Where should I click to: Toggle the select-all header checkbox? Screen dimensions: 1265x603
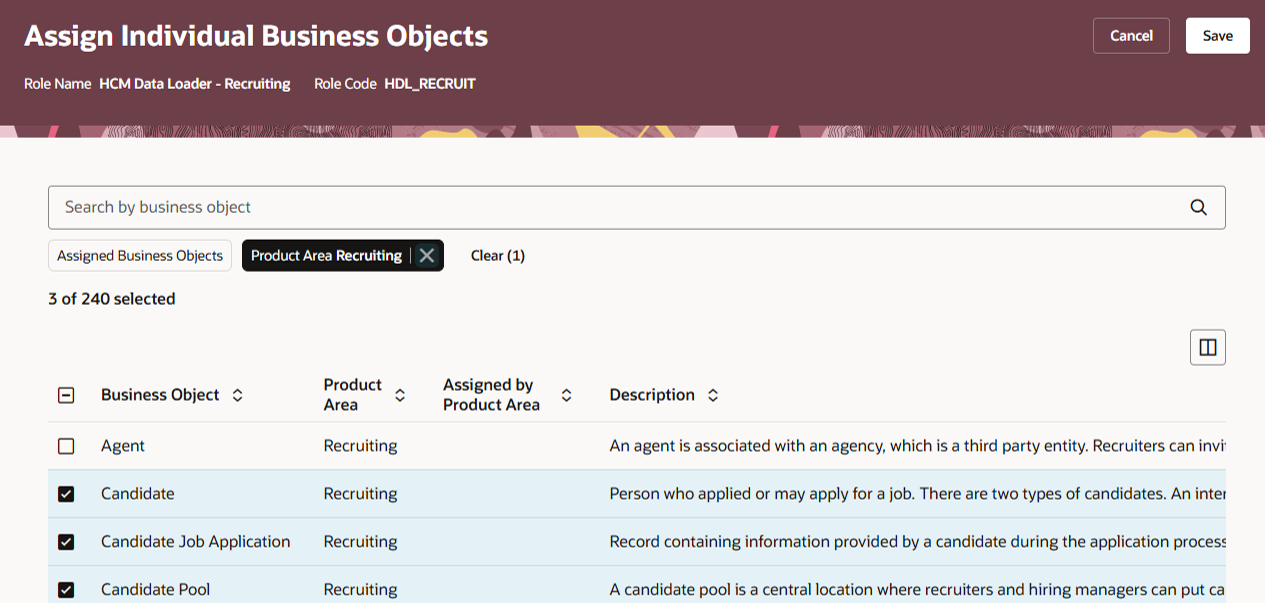coord(66,395)
